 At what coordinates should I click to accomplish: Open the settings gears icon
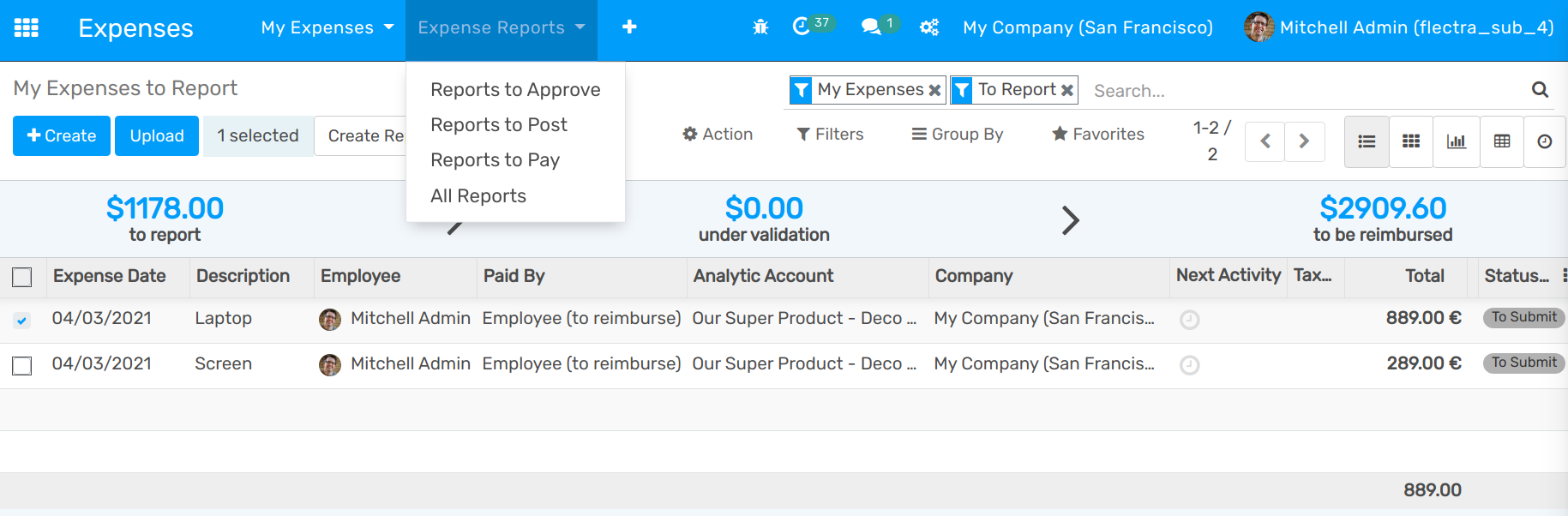929,27
